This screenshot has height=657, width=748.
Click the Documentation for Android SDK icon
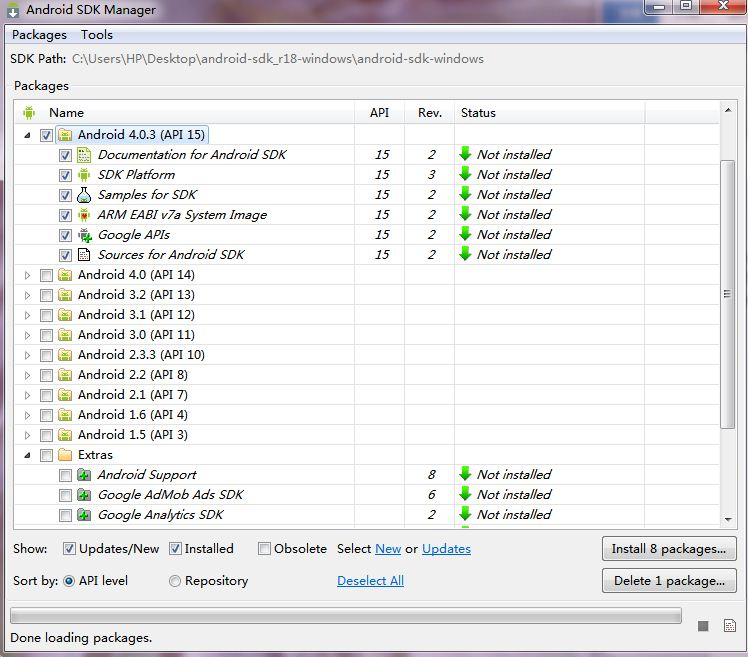84,155
